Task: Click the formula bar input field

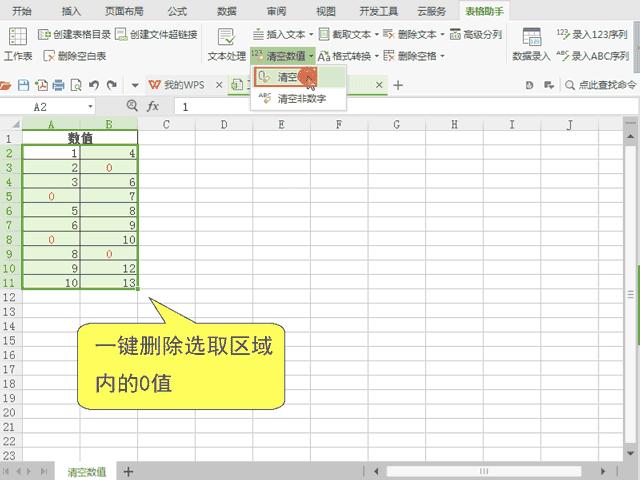Action: 406,107
